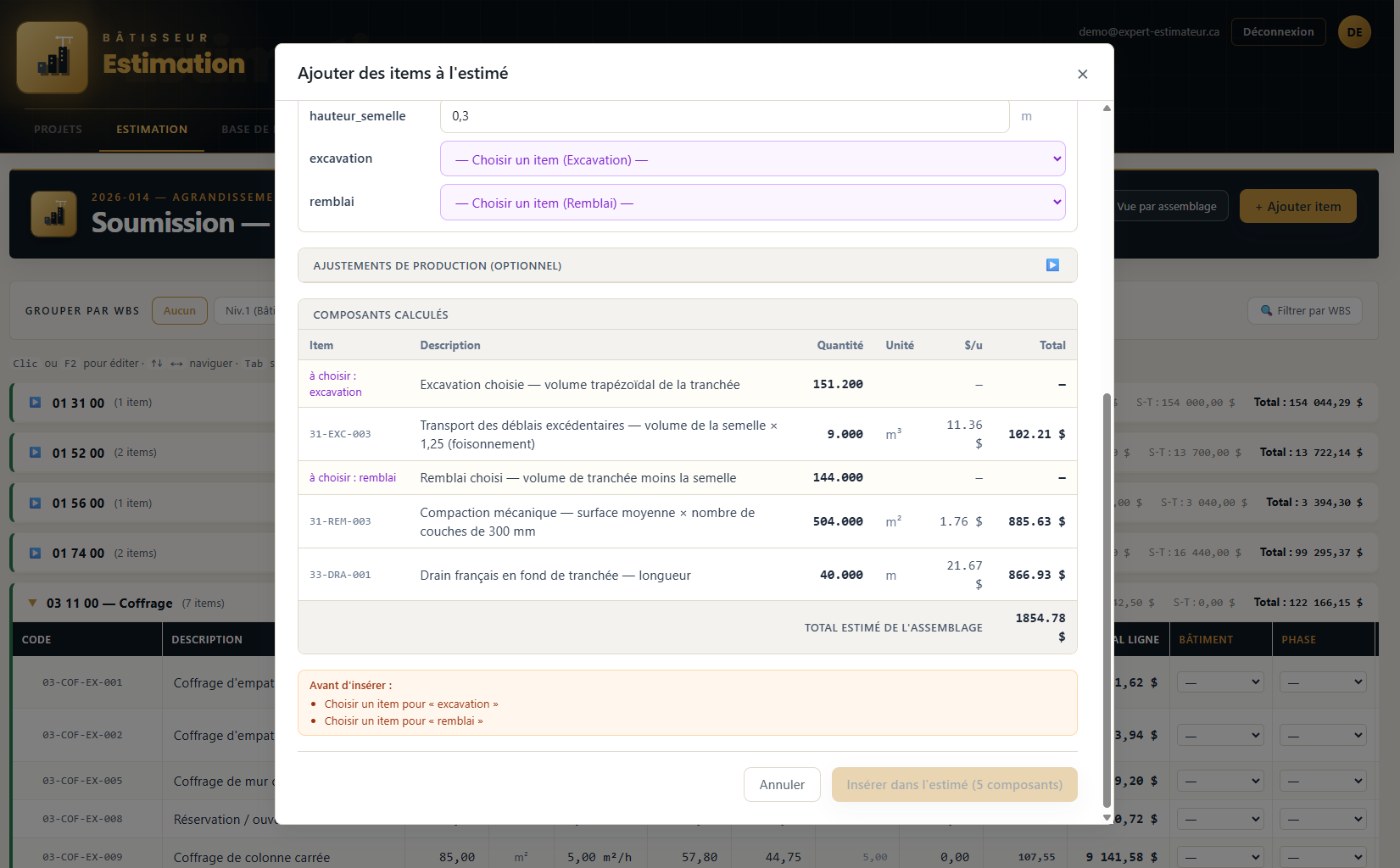Click the dialog scrollbar down arrow
The width and height of the screenshot is (1400, 868).
pyautogui.click(x=1106, y=817)
